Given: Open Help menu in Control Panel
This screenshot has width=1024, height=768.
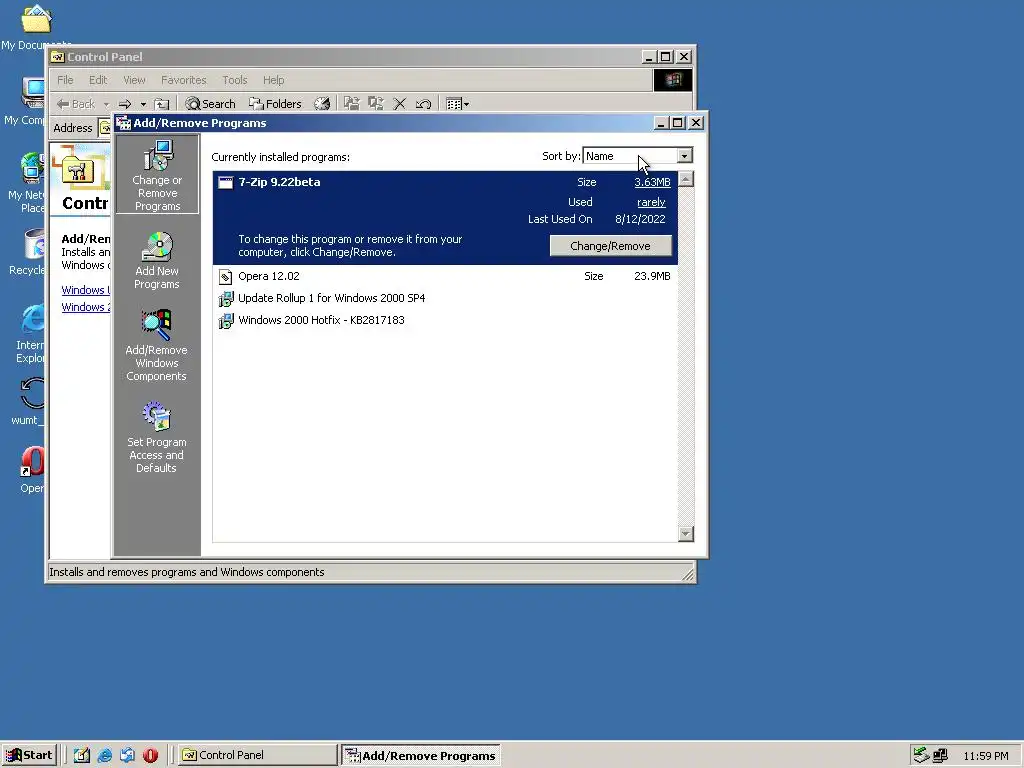Looking at the screenshot, I should 274,80.
